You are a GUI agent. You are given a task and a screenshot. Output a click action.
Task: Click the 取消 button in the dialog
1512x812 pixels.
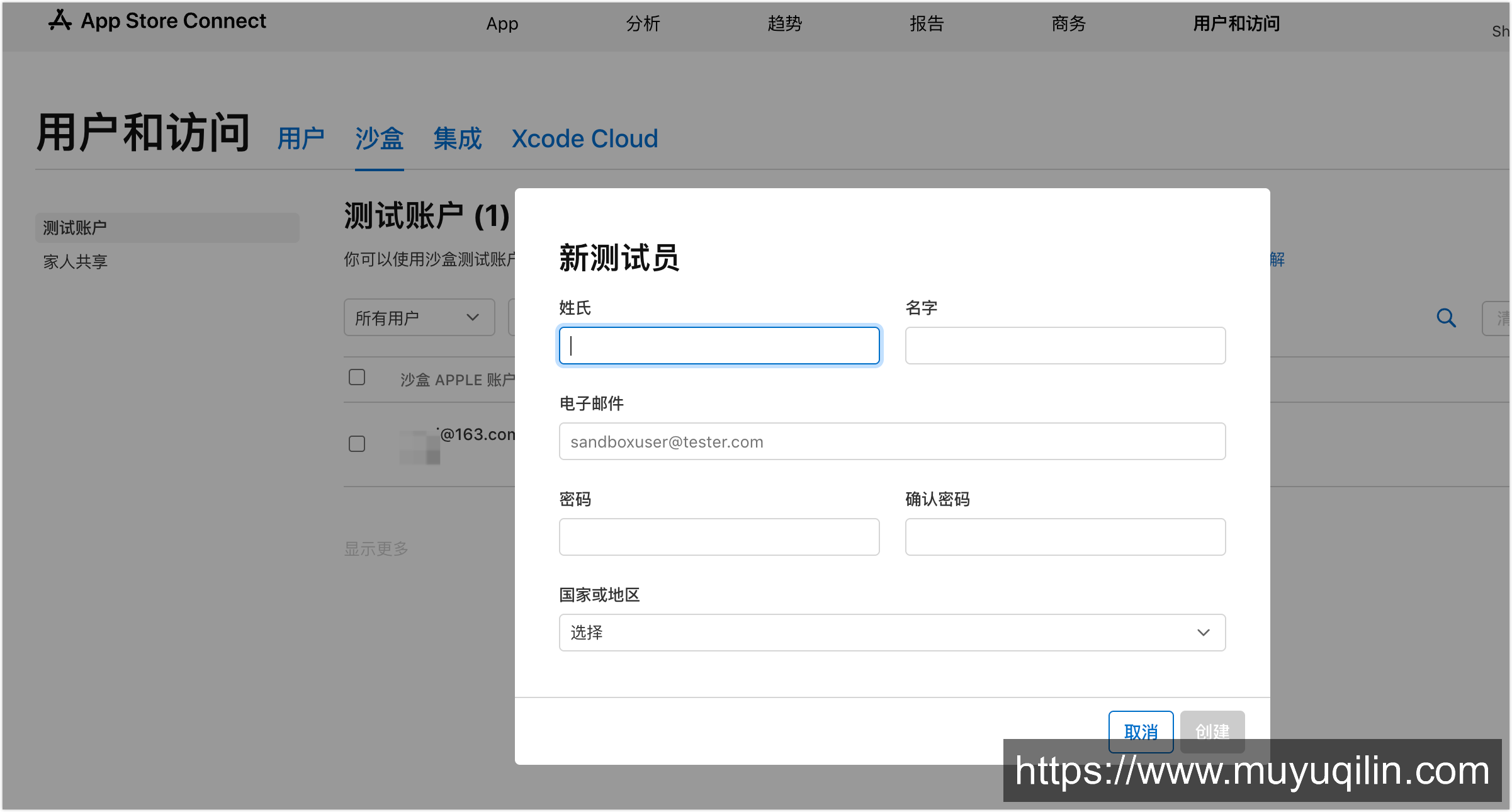point(1141,731)
